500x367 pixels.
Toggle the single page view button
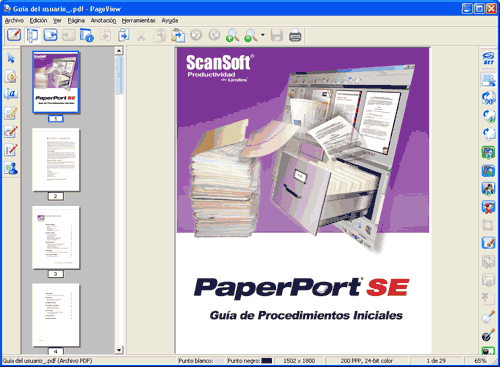[50, 35]
